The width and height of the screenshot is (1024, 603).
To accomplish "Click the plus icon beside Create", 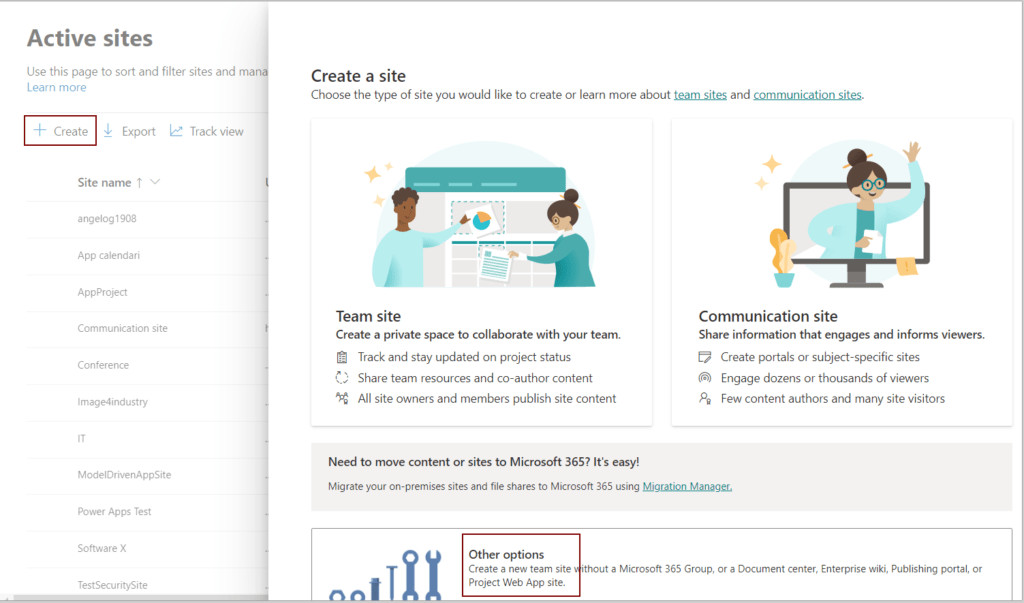I will (40, 130).
